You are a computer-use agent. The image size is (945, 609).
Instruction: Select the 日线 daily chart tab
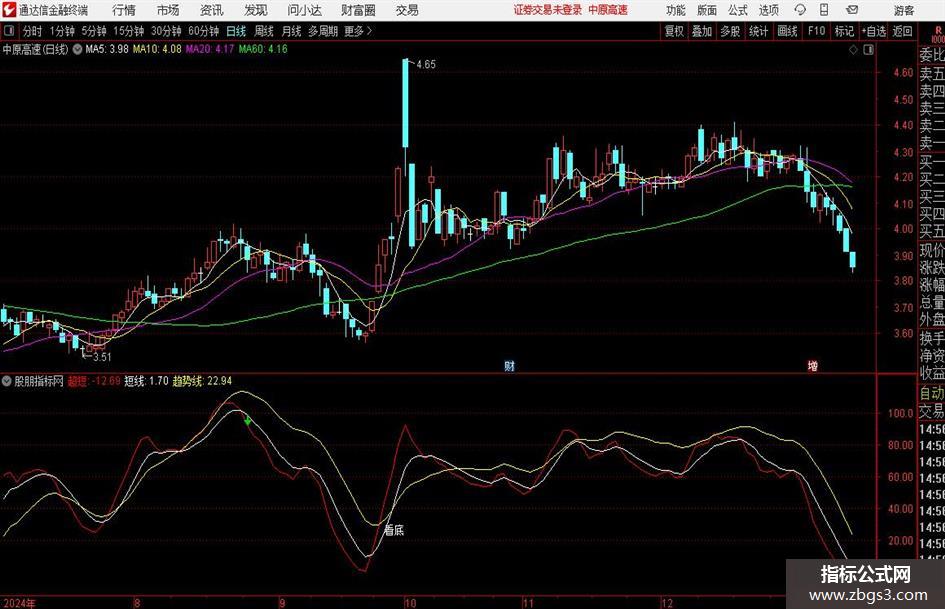point(236,31)
